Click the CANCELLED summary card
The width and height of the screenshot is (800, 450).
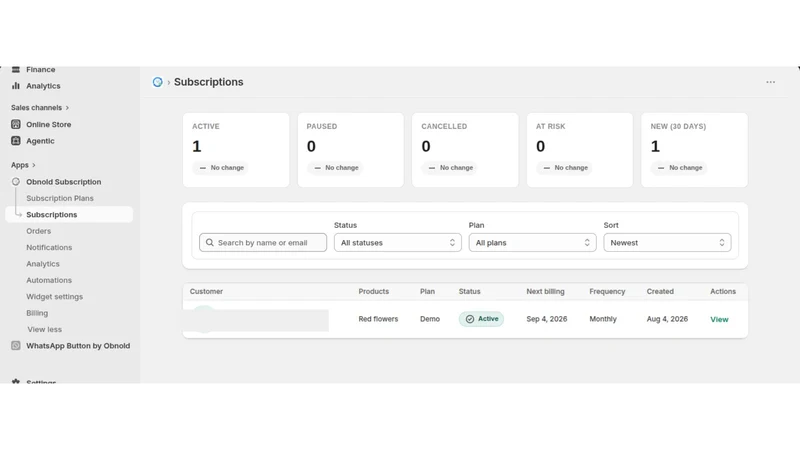tap(465, 150)
